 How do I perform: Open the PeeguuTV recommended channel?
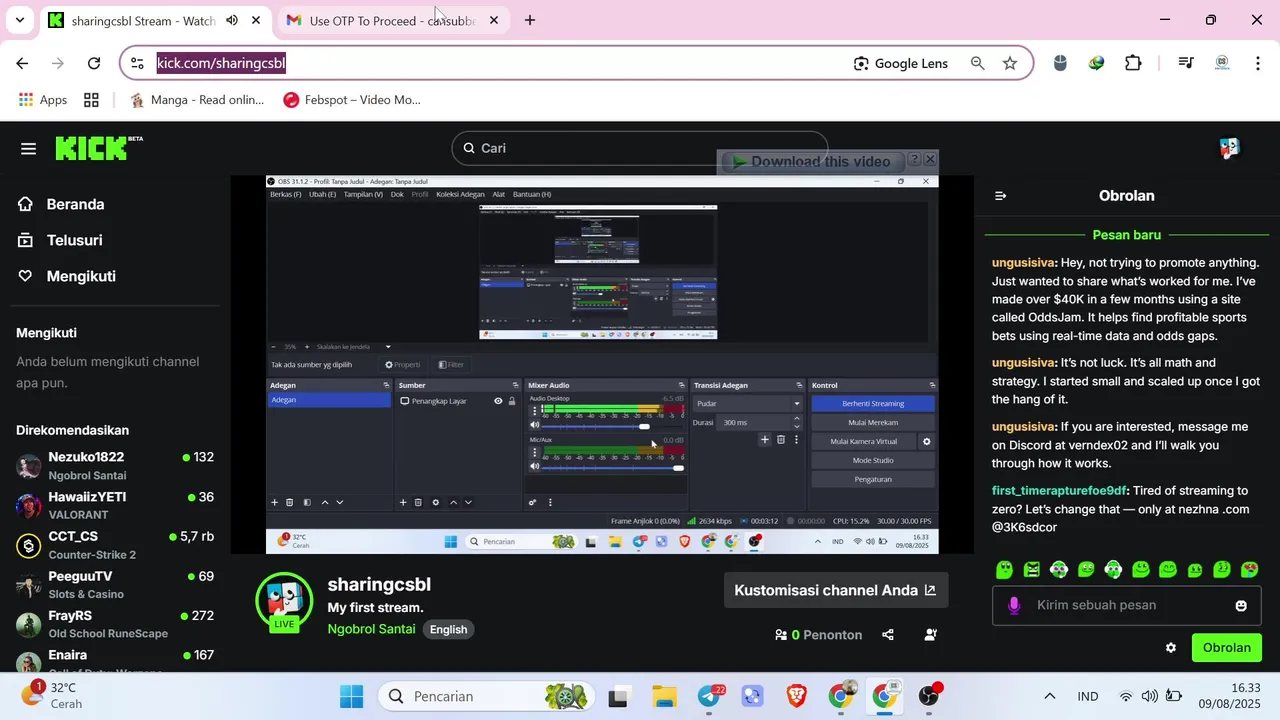point(115,584)
